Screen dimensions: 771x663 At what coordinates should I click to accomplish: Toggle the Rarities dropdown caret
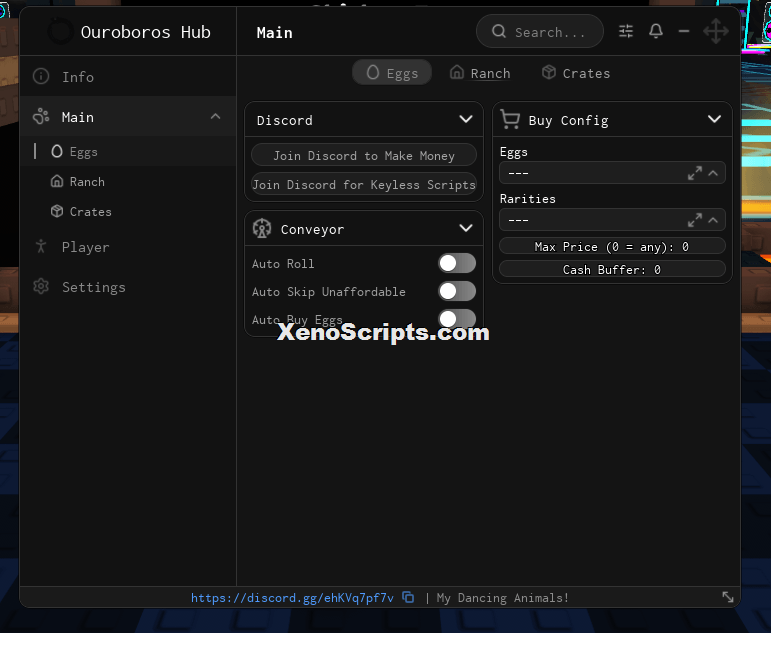[x=713, y=220]
